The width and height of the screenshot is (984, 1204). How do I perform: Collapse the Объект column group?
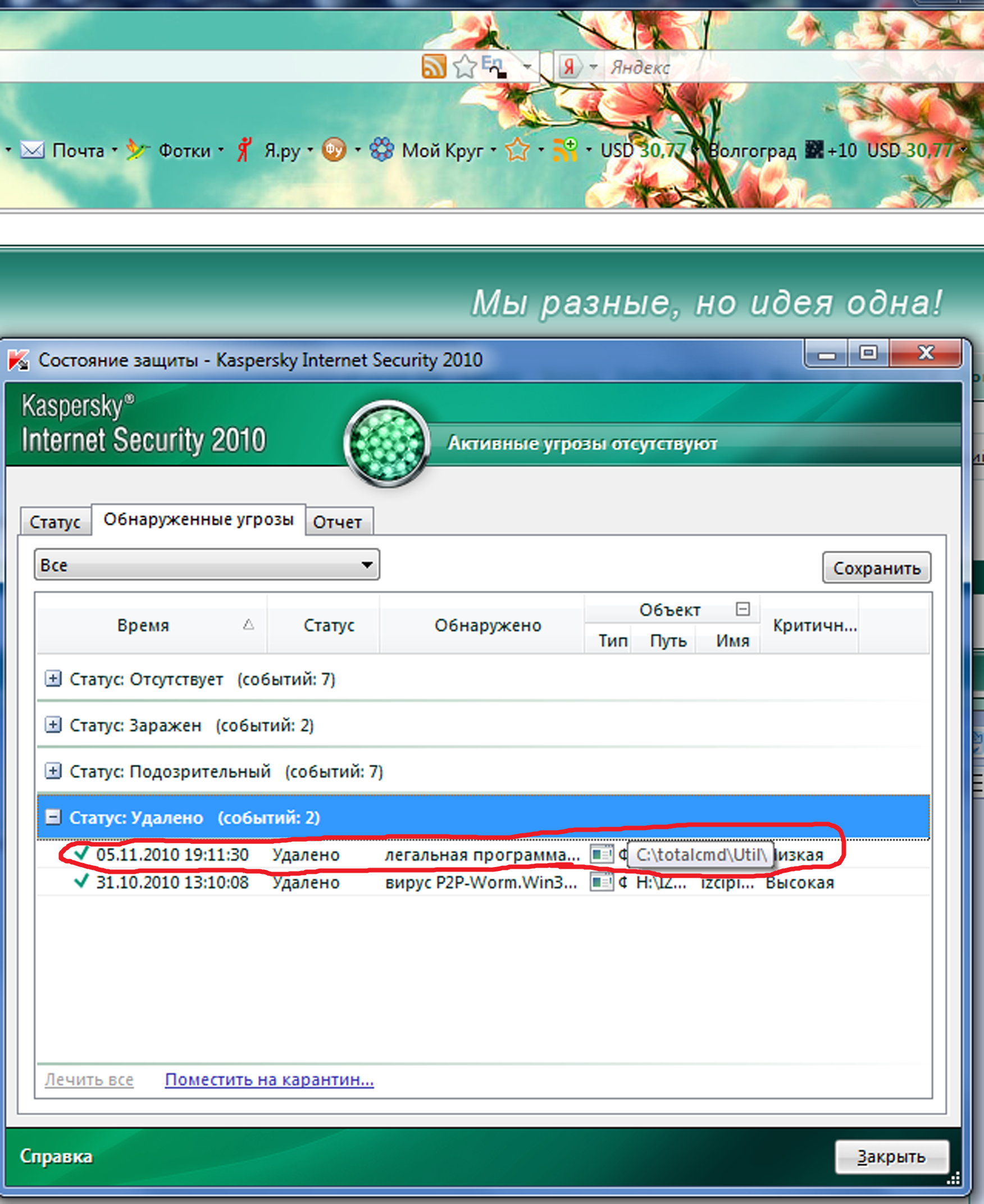tap(742, 609)
